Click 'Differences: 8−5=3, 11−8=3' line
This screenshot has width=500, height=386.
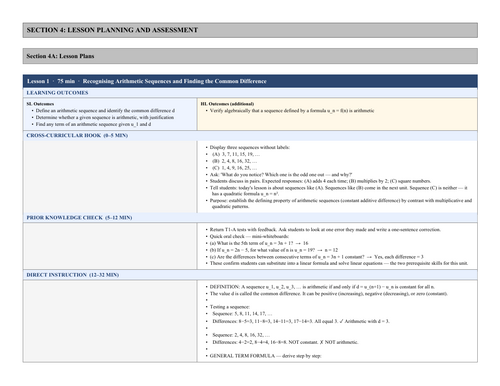301,321
